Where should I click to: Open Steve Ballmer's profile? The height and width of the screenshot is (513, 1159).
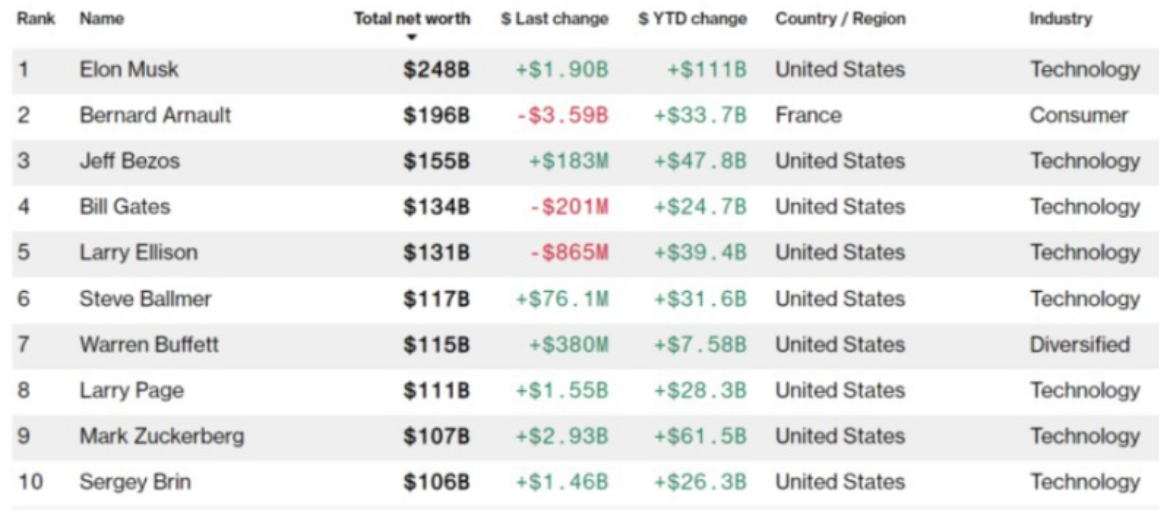146,299
